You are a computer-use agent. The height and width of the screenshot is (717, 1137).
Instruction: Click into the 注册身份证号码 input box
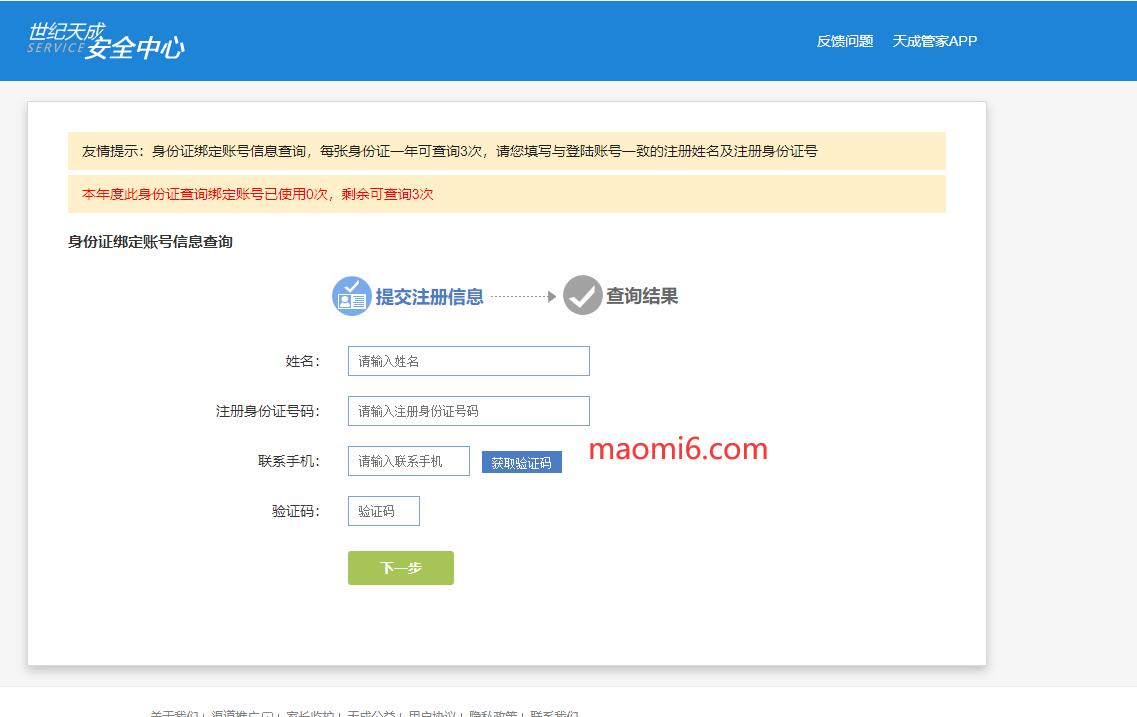(468, 411)
